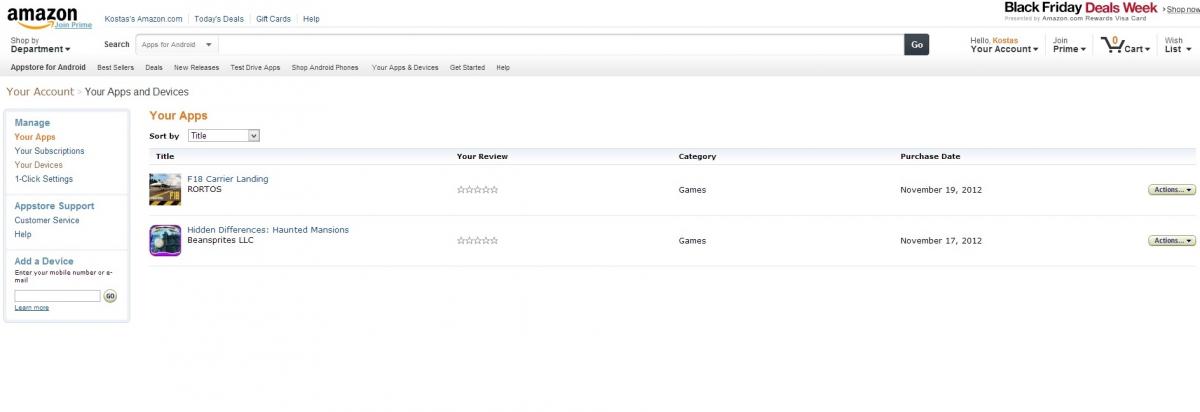Focus the mobile number or e-mail field

coord(57,296)
